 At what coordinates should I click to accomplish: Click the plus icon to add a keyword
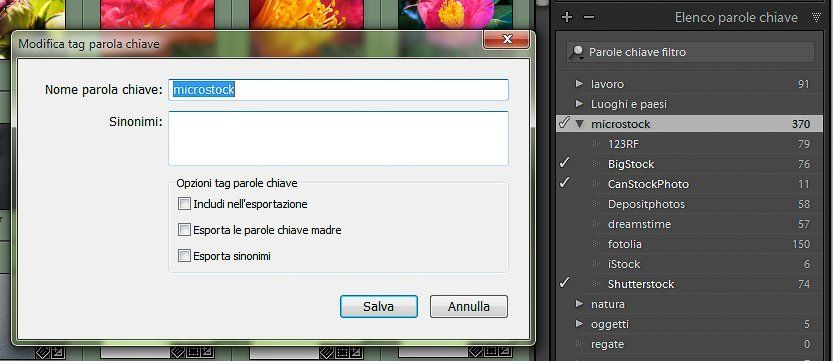tap(567, 18)
